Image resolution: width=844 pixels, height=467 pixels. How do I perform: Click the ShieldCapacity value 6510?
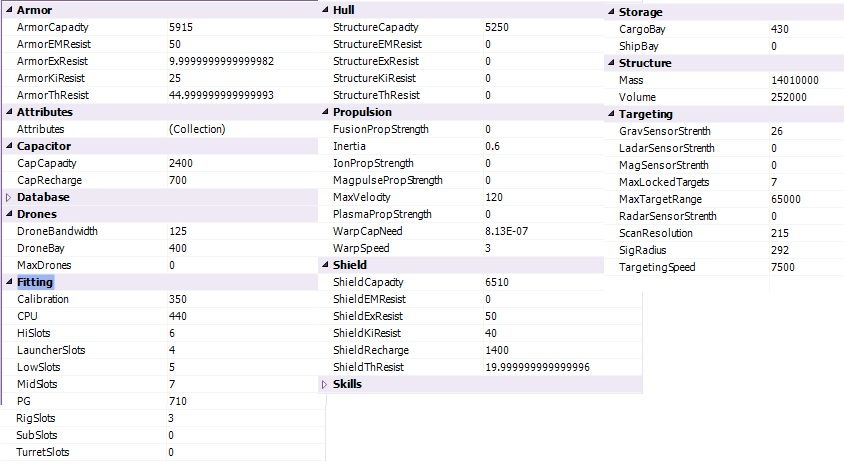click(497, 282)
